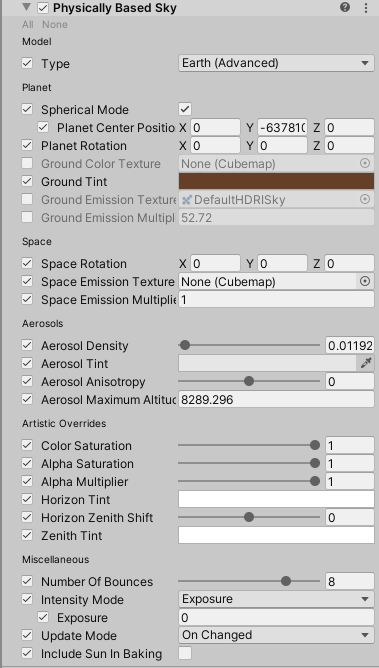The width and height of the screenshot is (379, 668).
Task: Toggle the Type override checkbox
Action: [27, 63]
